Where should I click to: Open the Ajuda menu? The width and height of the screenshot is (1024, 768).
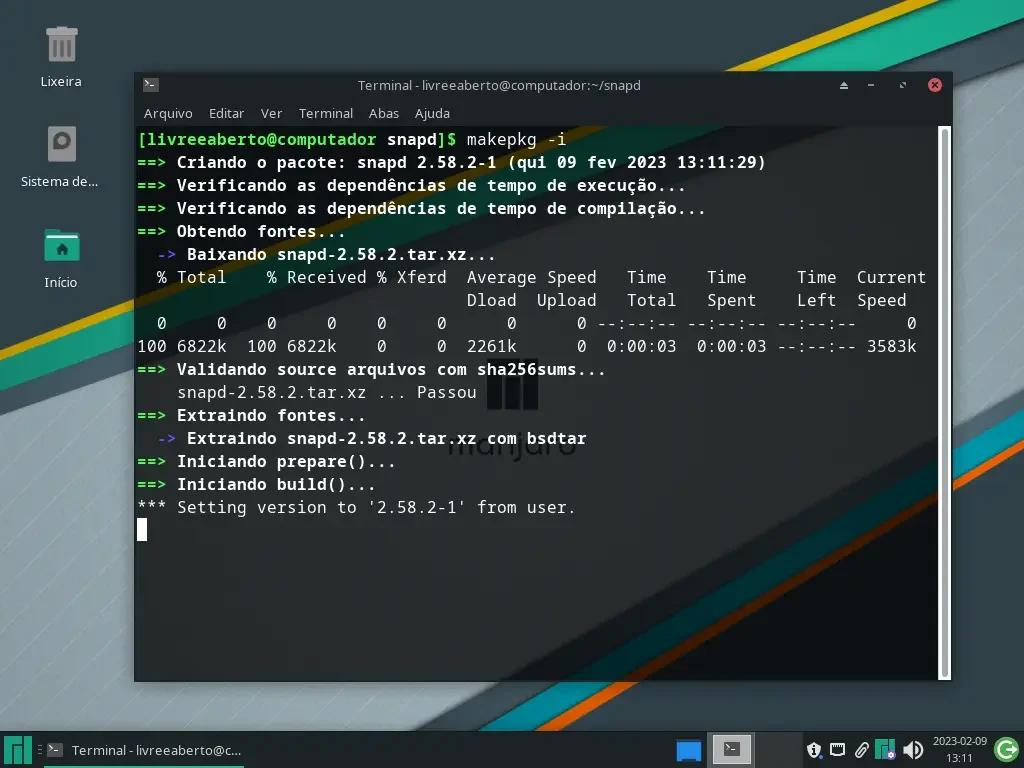(432, 114)
